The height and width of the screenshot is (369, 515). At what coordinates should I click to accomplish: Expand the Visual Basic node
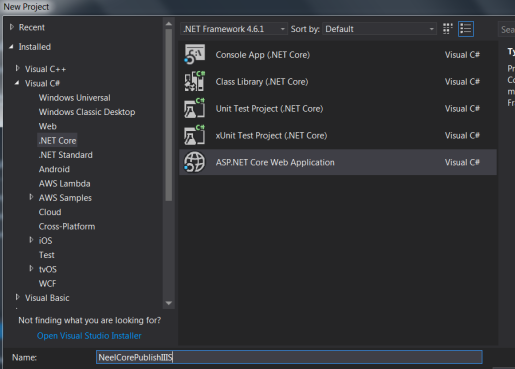tap(18, 297)
